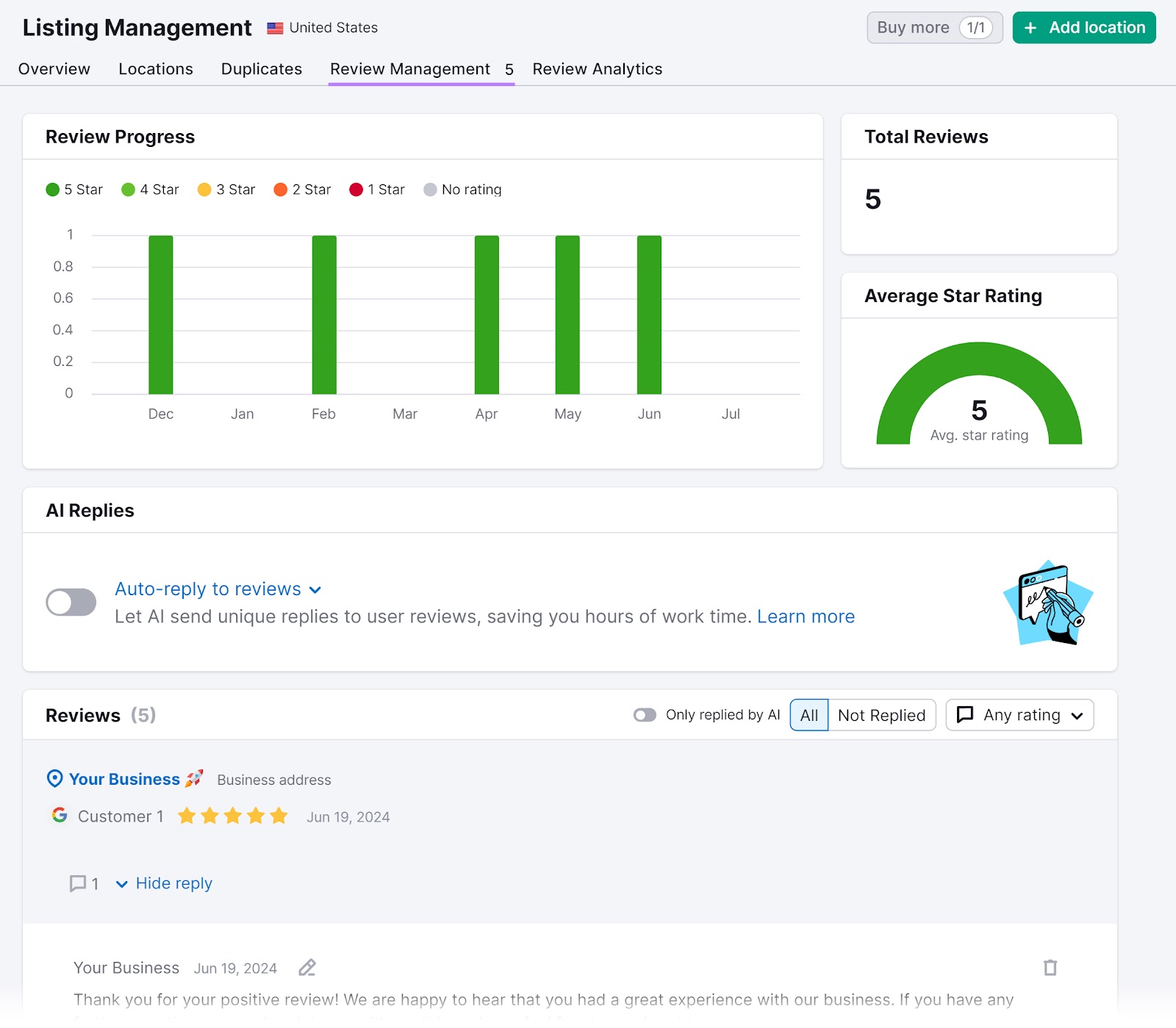This screenshot has height=1028, width=1176.
Task: Click the pencil icon to edit the reply
Action: (306, 968)
